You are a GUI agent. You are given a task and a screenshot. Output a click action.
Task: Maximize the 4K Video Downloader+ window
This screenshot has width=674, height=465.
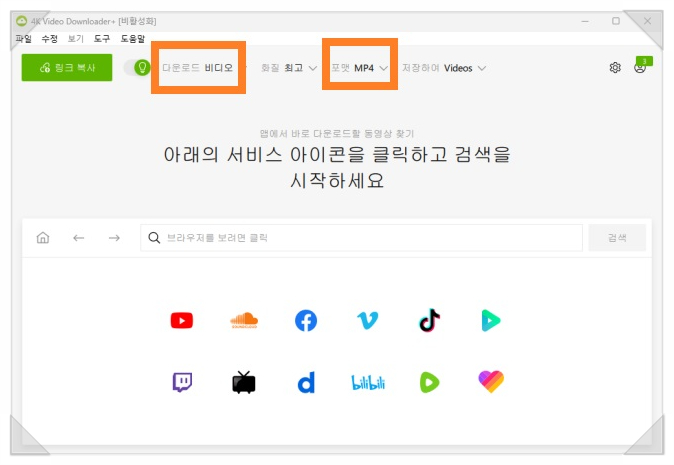616,21
